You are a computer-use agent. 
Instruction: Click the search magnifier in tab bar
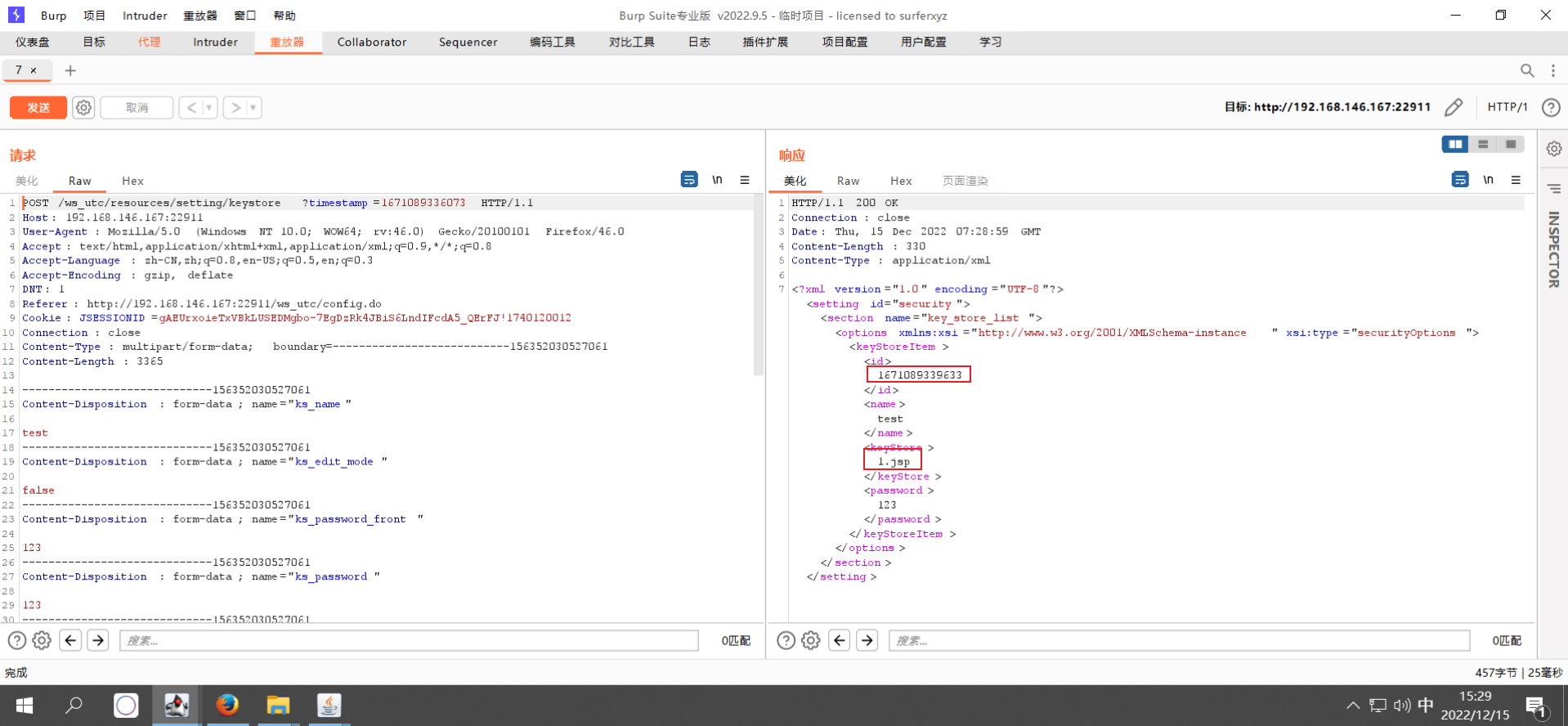1526,70
